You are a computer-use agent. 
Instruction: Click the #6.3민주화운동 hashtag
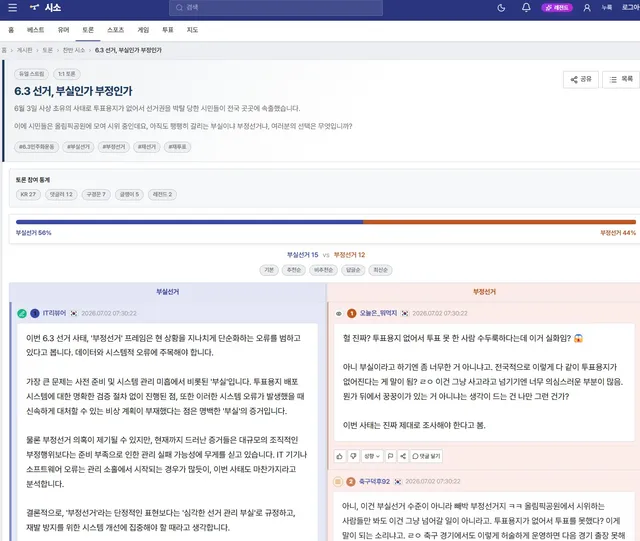coord(36,147)
